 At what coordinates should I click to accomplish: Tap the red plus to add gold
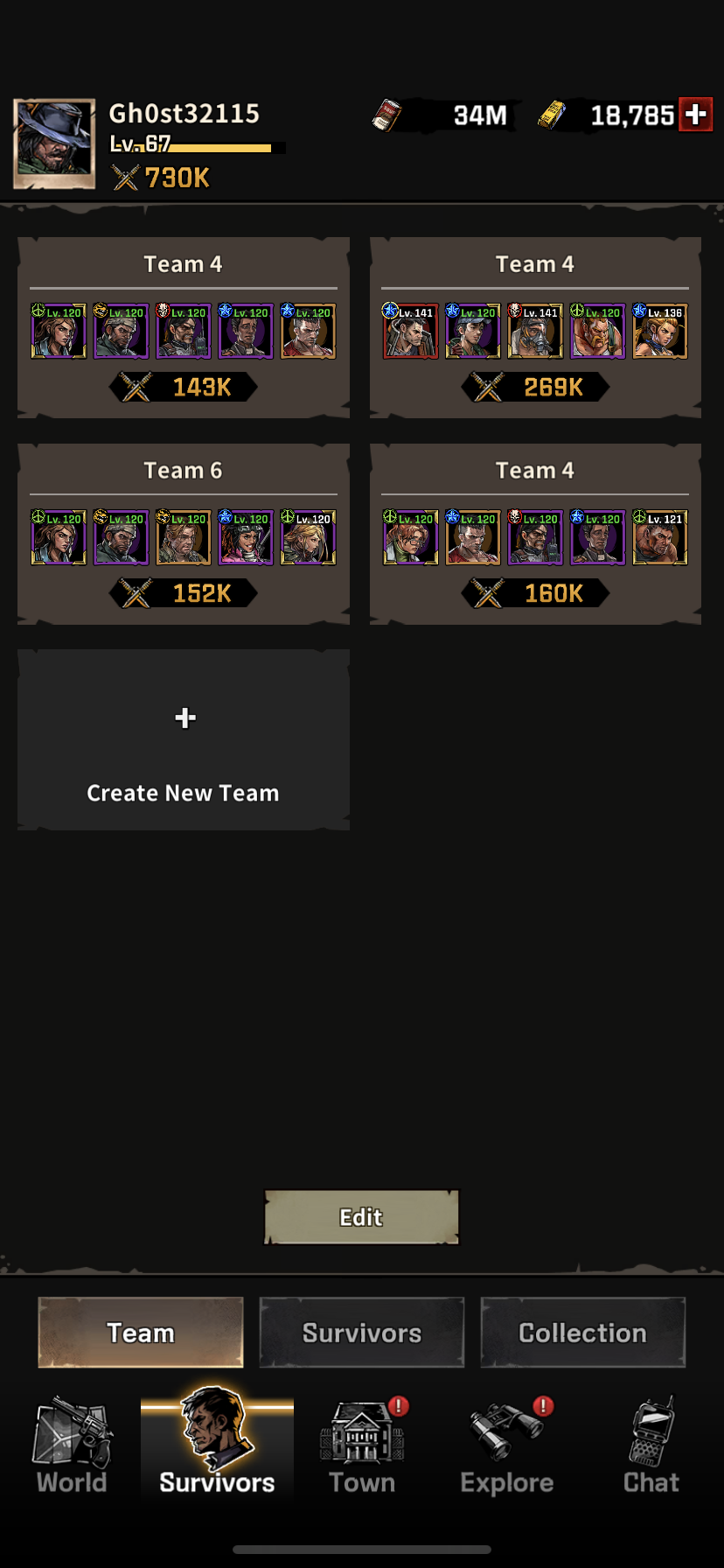696,115
